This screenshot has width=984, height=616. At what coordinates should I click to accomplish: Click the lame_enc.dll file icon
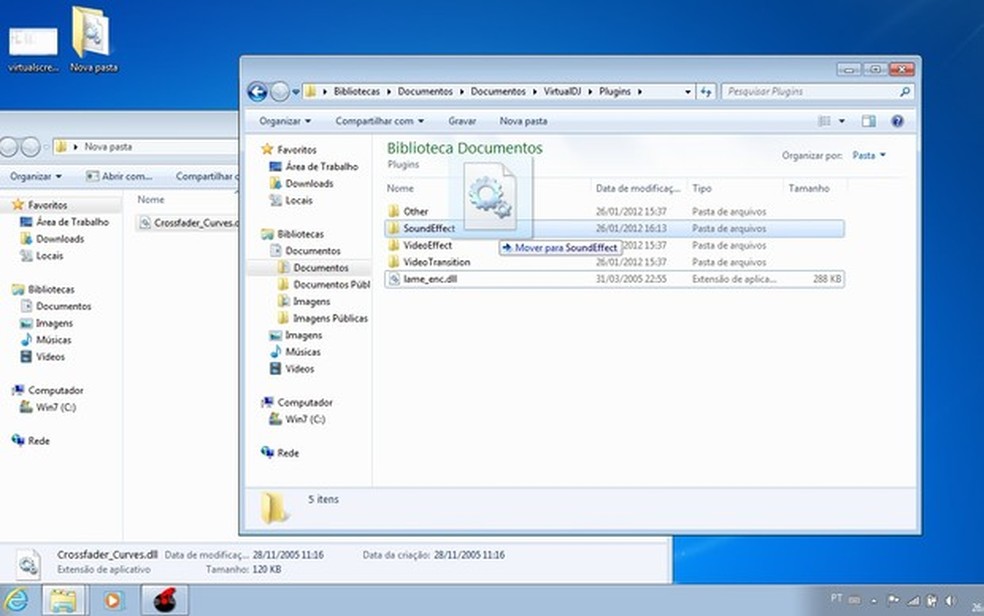coord(393,279)
